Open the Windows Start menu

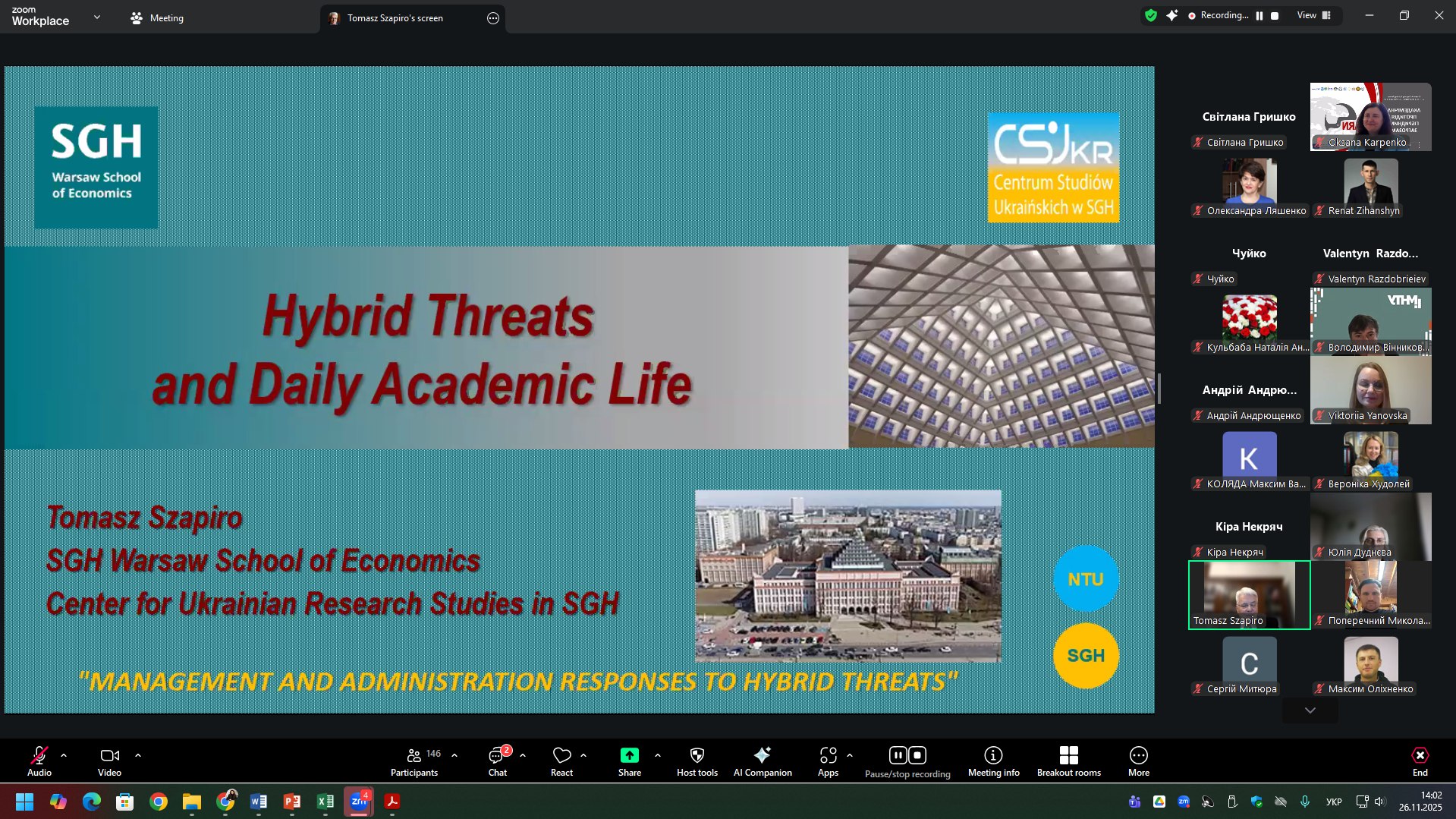(24, 802)
